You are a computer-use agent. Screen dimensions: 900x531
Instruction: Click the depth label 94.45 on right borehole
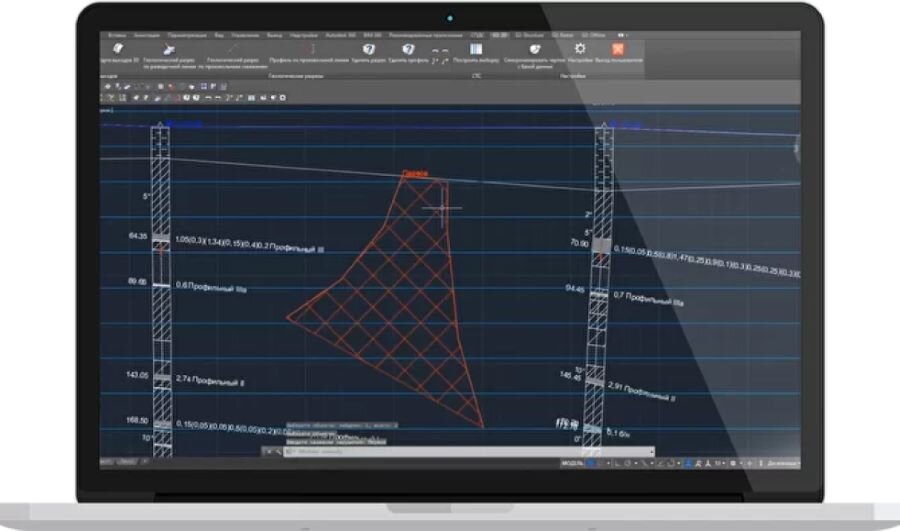coord(575,288)
